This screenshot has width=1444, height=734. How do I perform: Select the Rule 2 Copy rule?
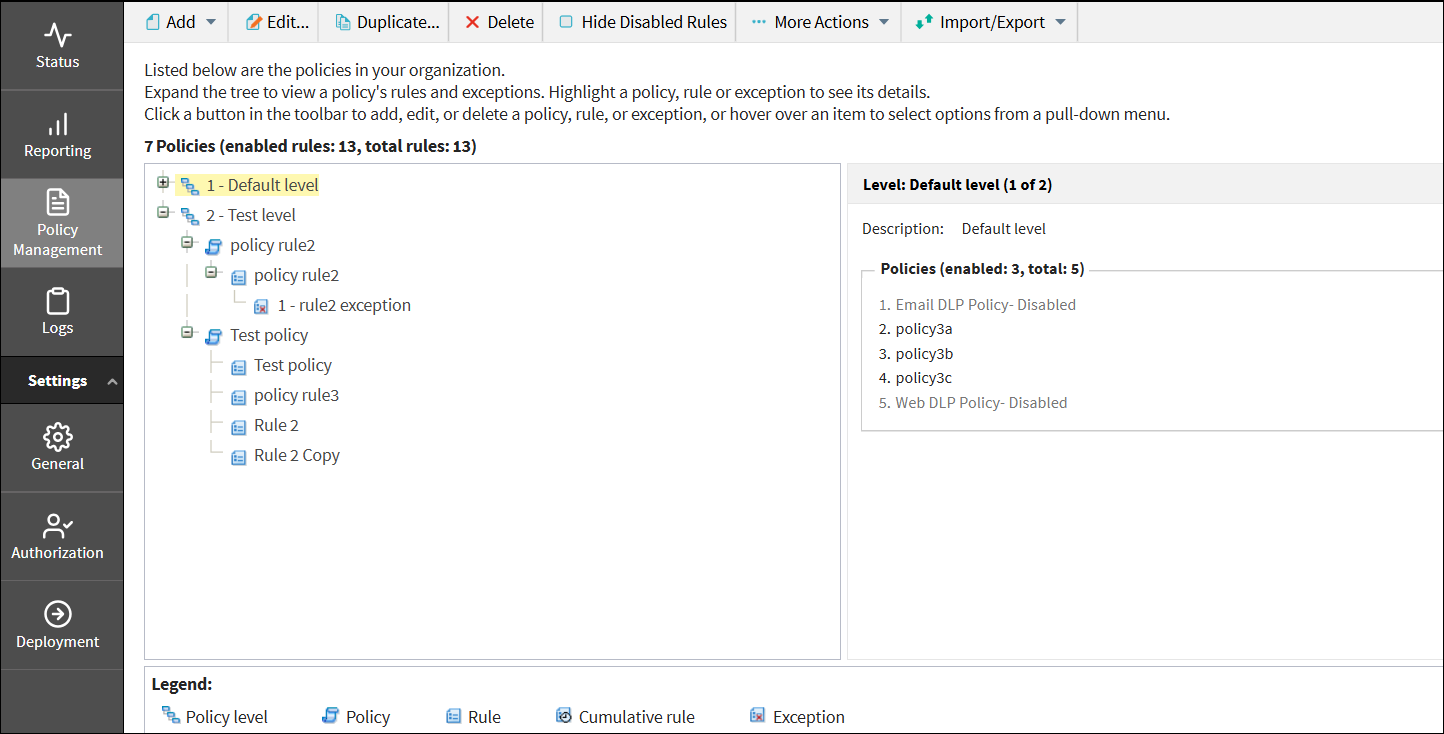(x=296, y=456)
